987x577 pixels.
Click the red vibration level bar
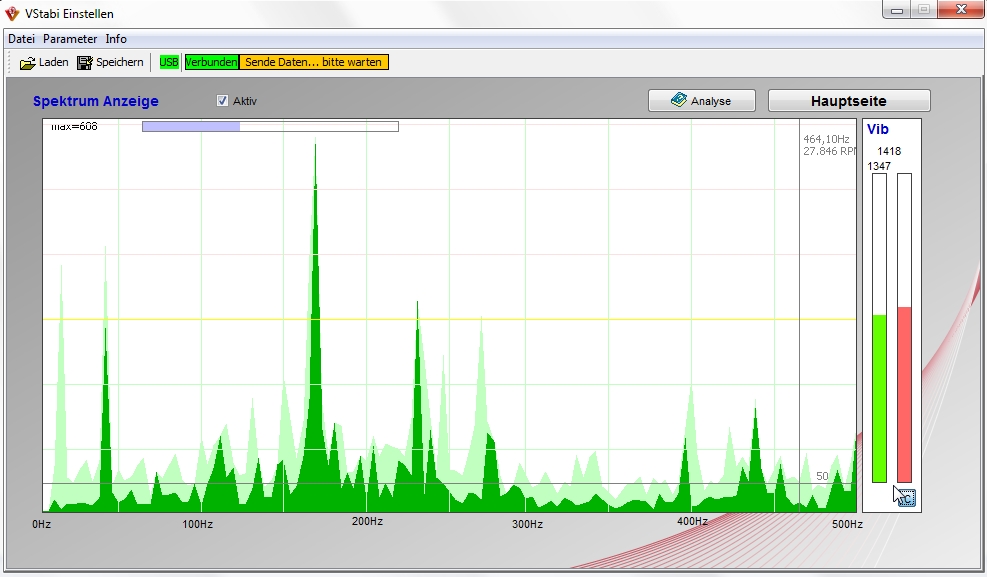pos(904,394)
